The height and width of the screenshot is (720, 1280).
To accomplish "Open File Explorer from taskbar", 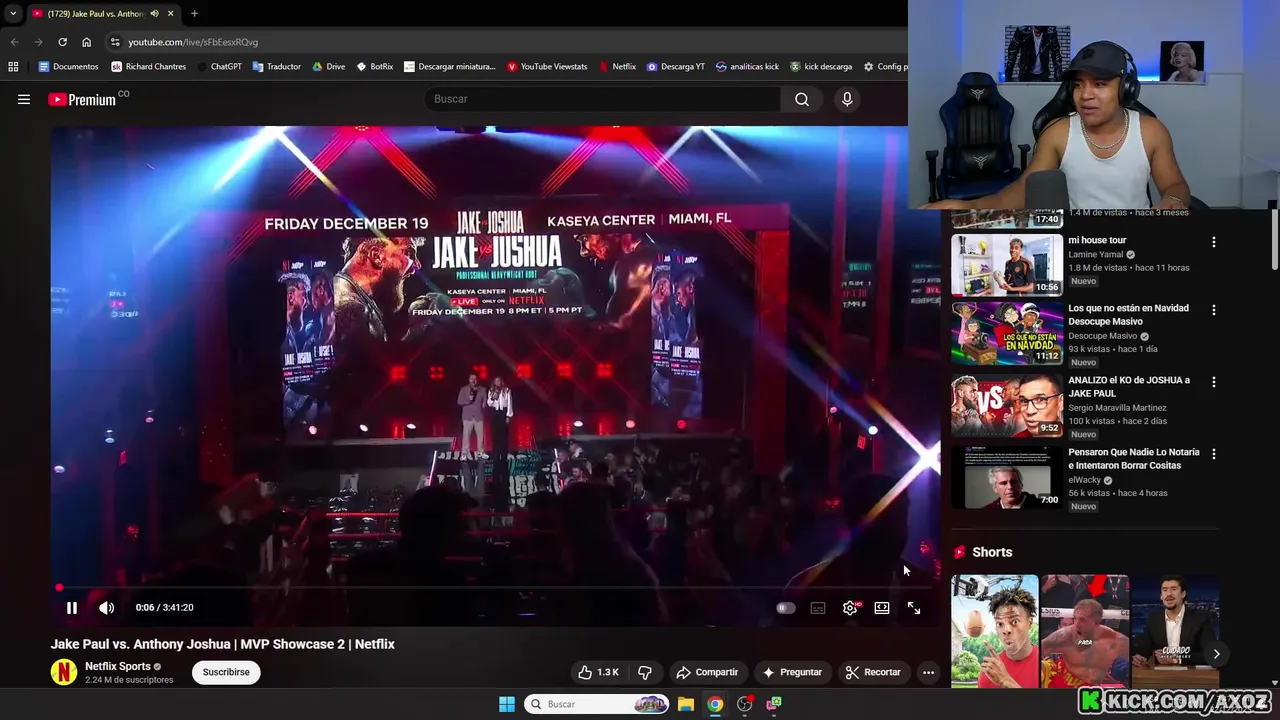I will [x=686, y=704].
